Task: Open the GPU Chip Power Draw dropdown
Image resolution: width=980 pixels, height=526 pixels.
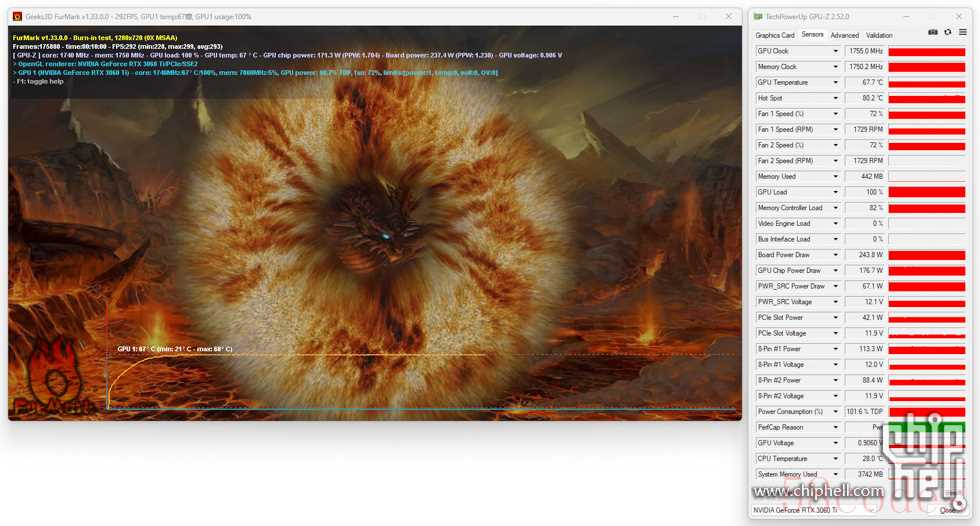Action: point(835,270)
